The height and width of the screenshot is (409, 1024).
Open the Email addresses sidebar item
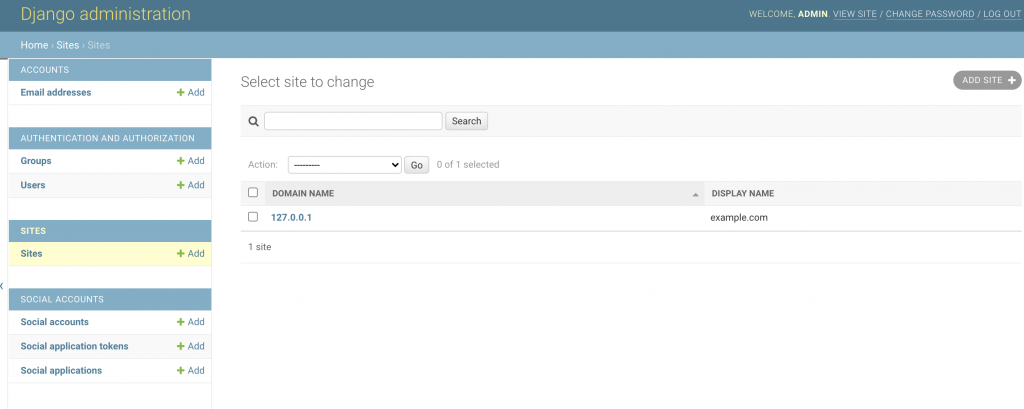(x=56, y=93)
